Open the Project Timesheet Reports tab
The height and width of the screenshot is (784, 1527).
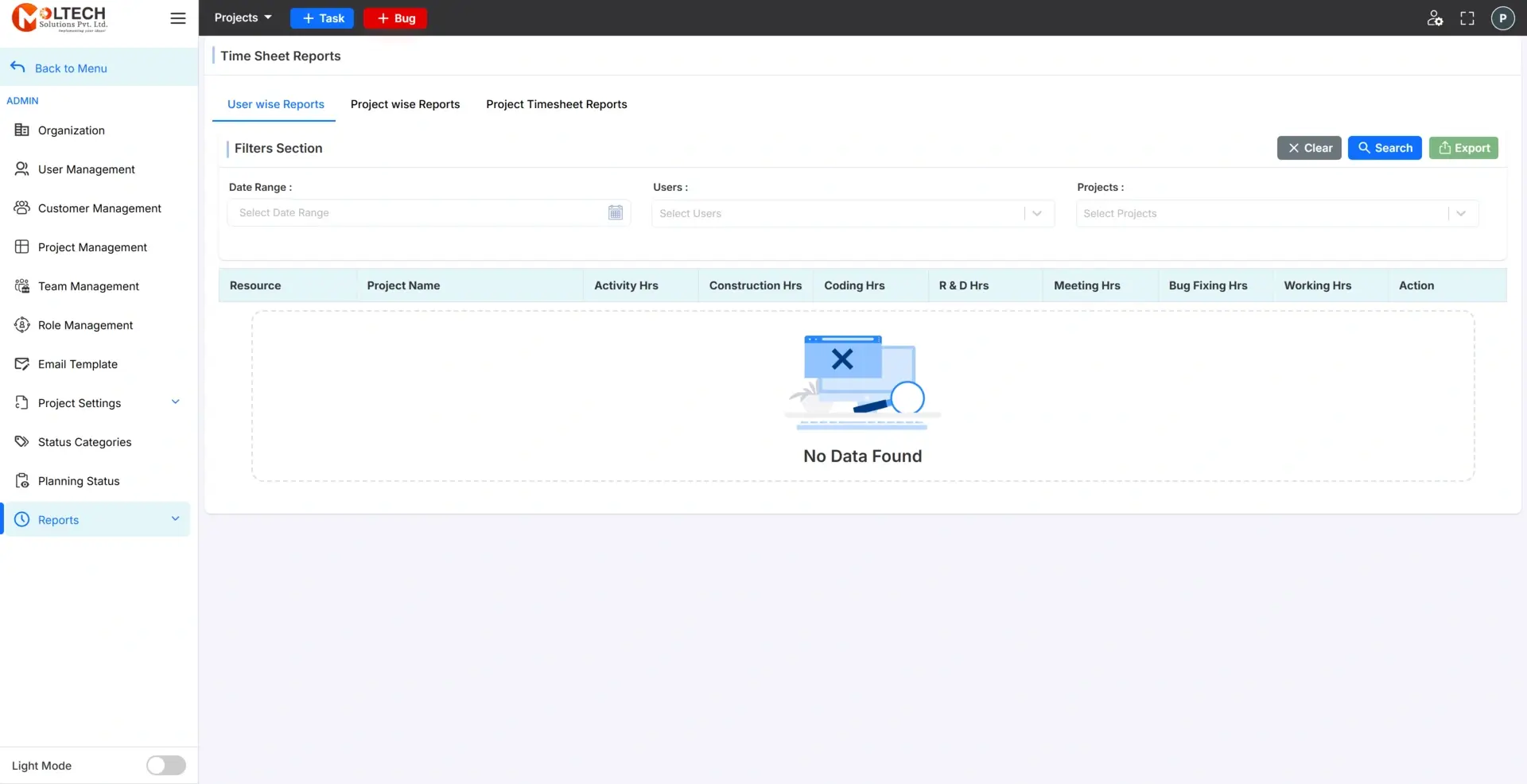pos(556,104)
